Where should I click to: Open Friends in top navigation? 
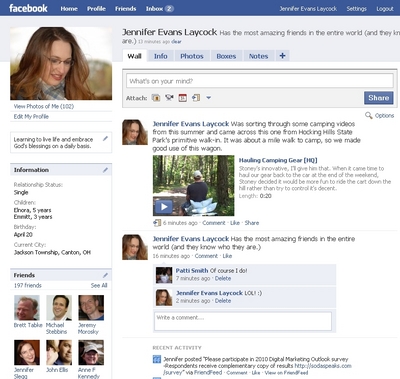click(x=126, y=9)
